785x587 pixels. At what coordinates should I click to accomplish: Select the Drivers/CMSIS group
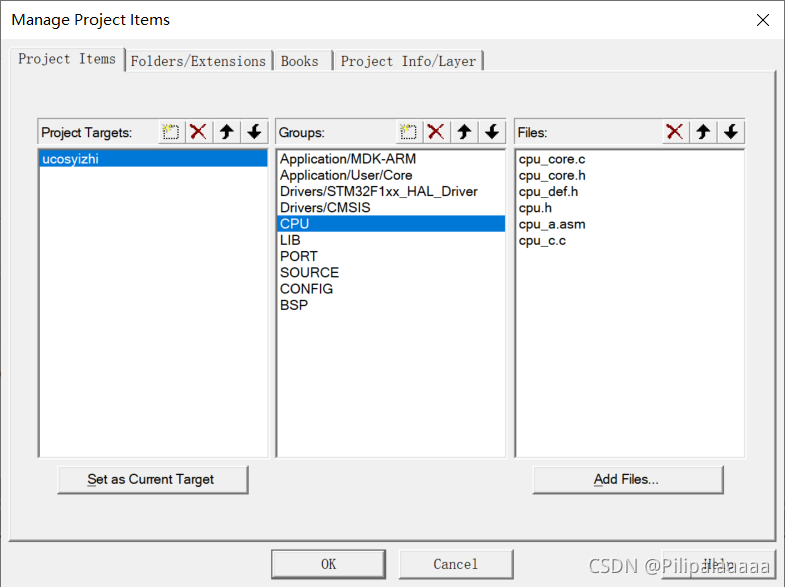tap(390, 207)
